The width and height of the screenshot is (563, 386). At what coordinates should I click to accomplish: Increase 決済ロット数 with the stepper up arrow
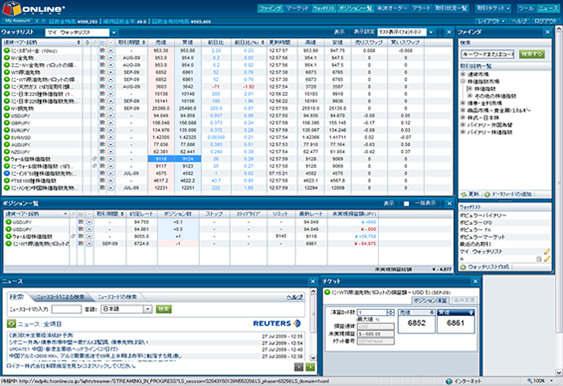(391, 311)
